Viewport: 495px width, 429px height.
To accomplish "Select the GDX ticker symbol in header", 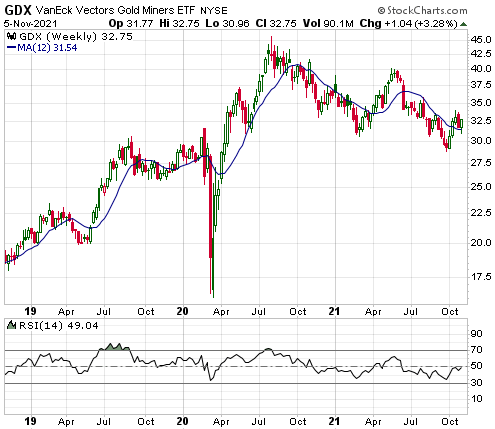I will [x=18, y=11].
